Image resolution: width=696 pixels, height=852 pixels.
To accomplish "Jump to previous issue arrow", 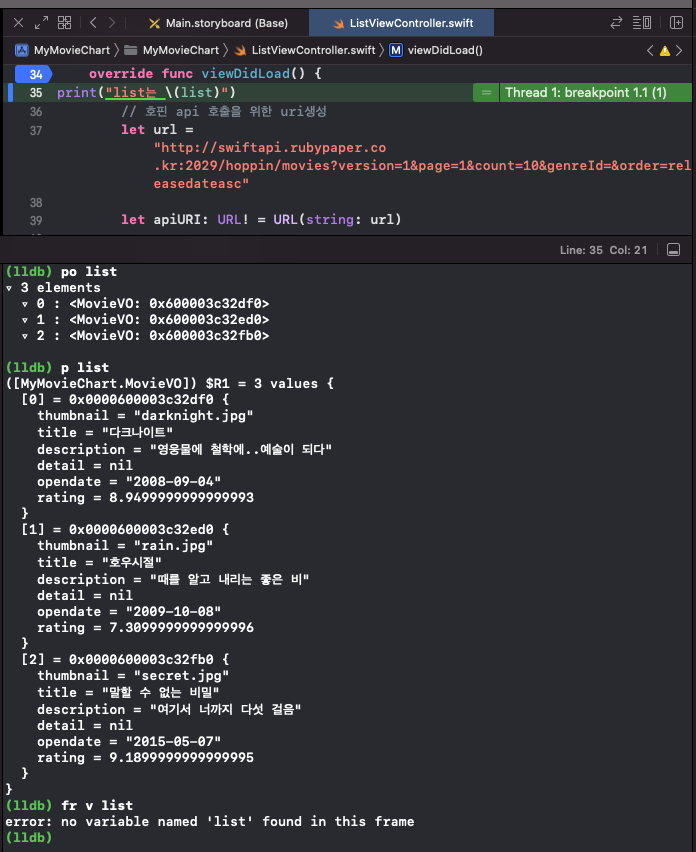I will point(650,51).
